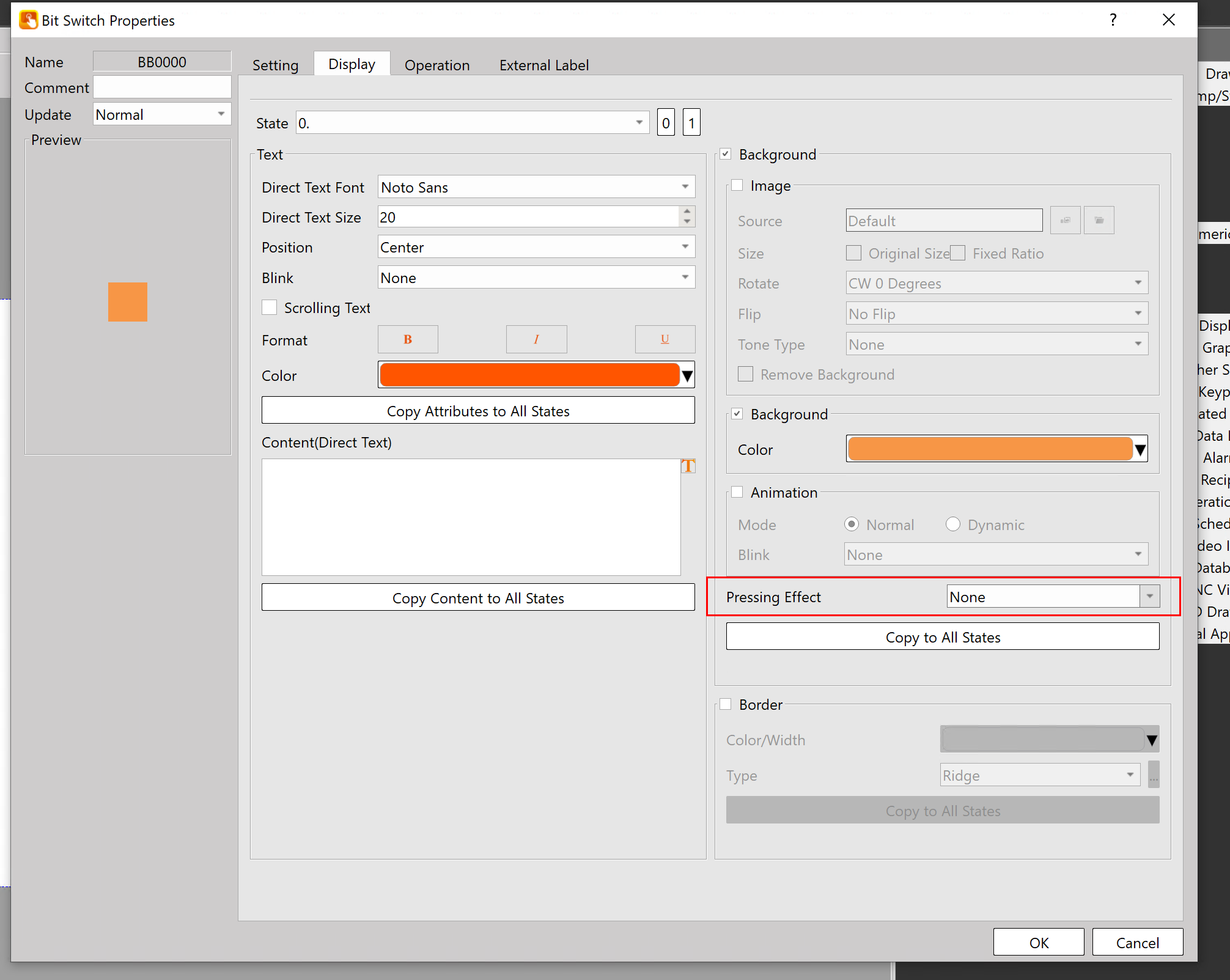Toggle Italic text format button

pyautogui.click(x=536, y=339)
